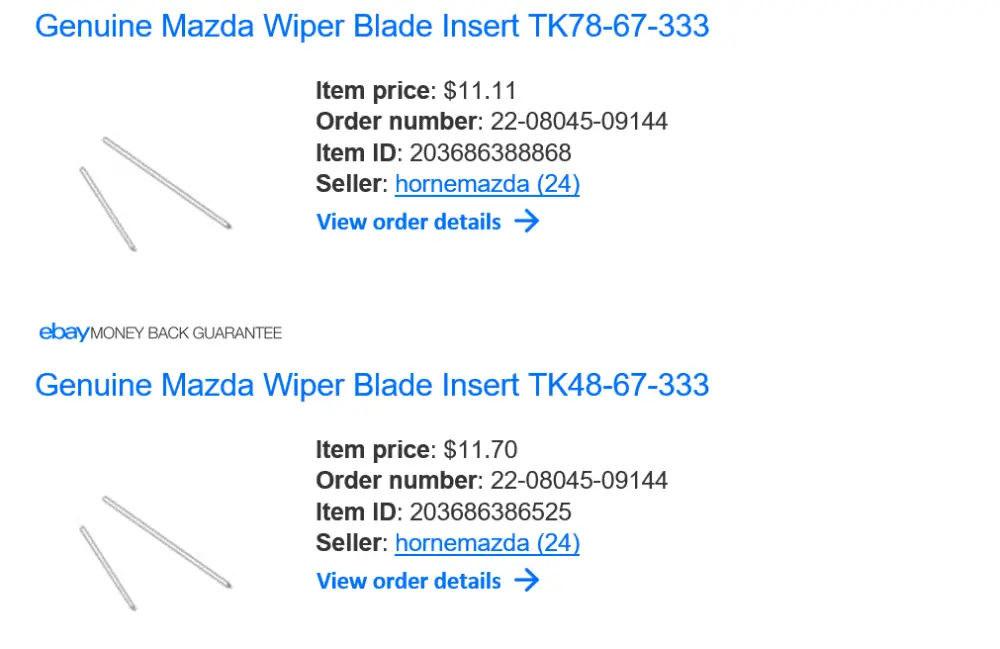Click the Seller label of the TK78-67-333 item

point(349,184)
